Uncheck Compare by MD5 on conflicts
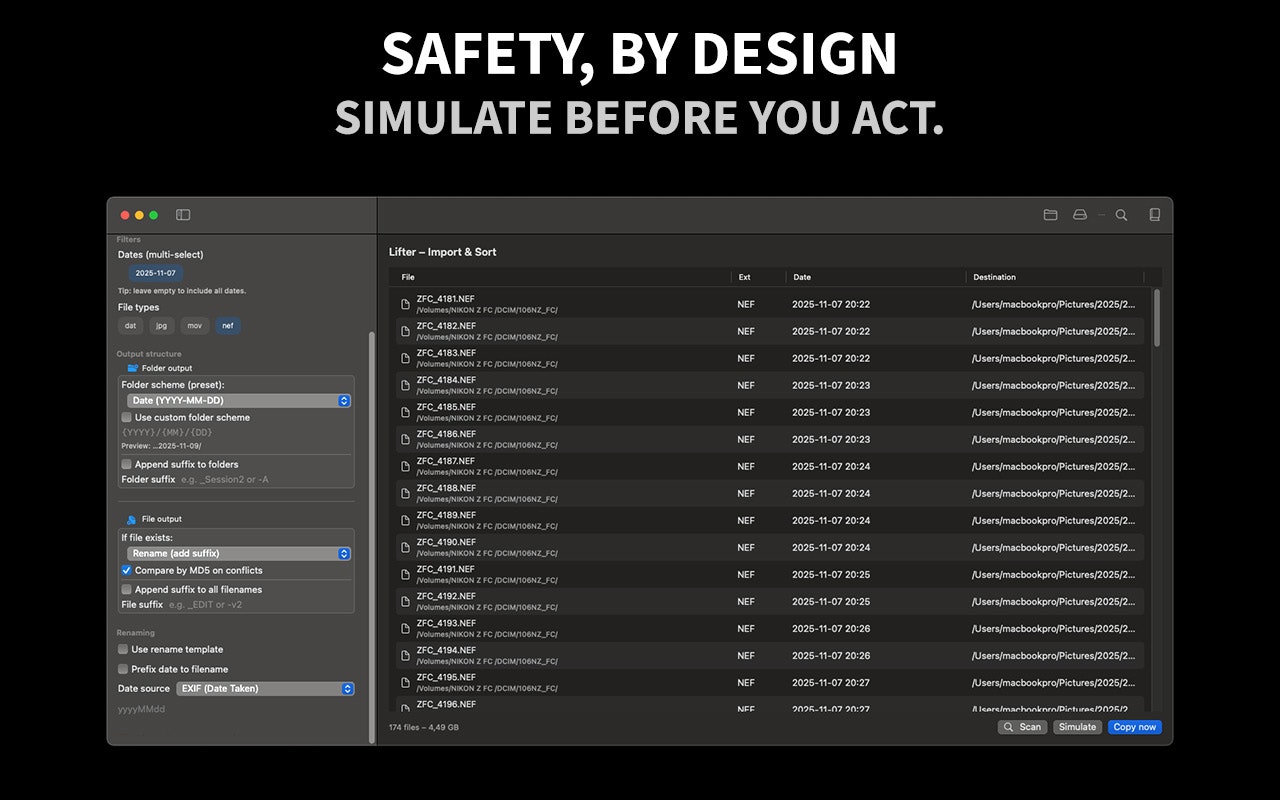Viewport: 1280px width, 800px height. click(126, 571)
